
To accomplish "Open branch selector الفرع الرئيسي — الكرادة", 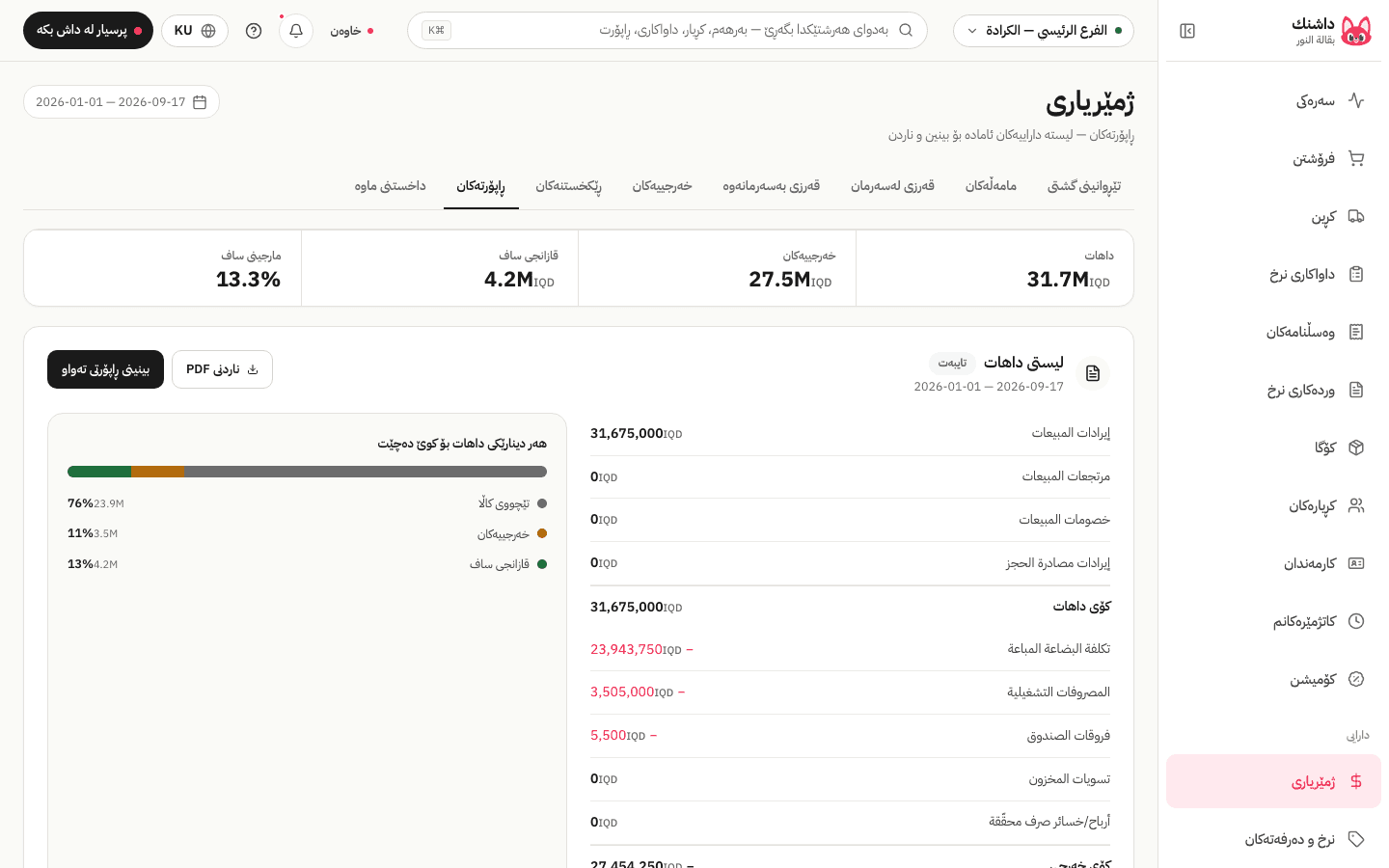I will coord(1044,31).
